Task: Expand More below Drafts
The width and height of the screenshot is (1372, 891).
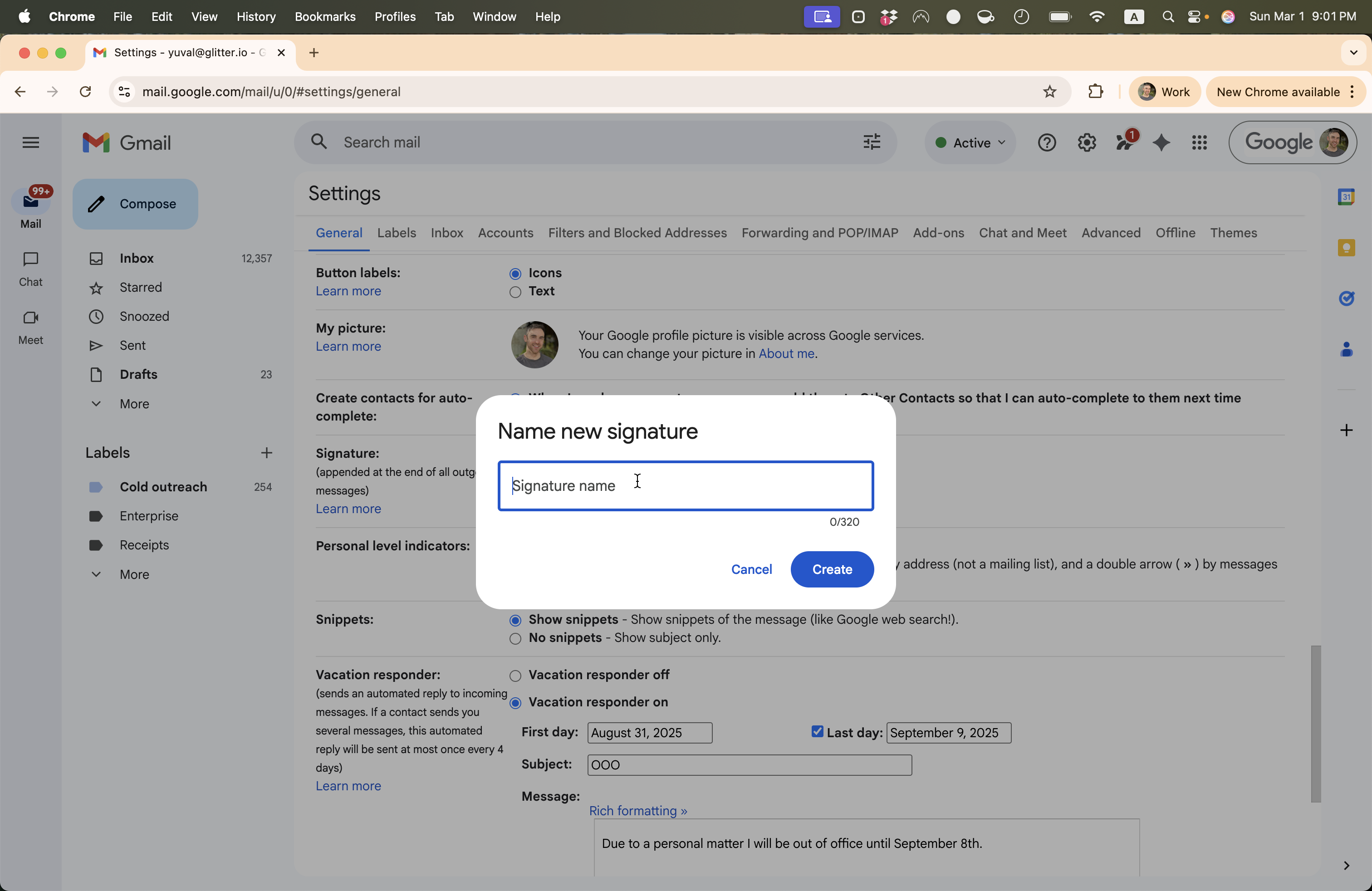Action: click(134, 403)
